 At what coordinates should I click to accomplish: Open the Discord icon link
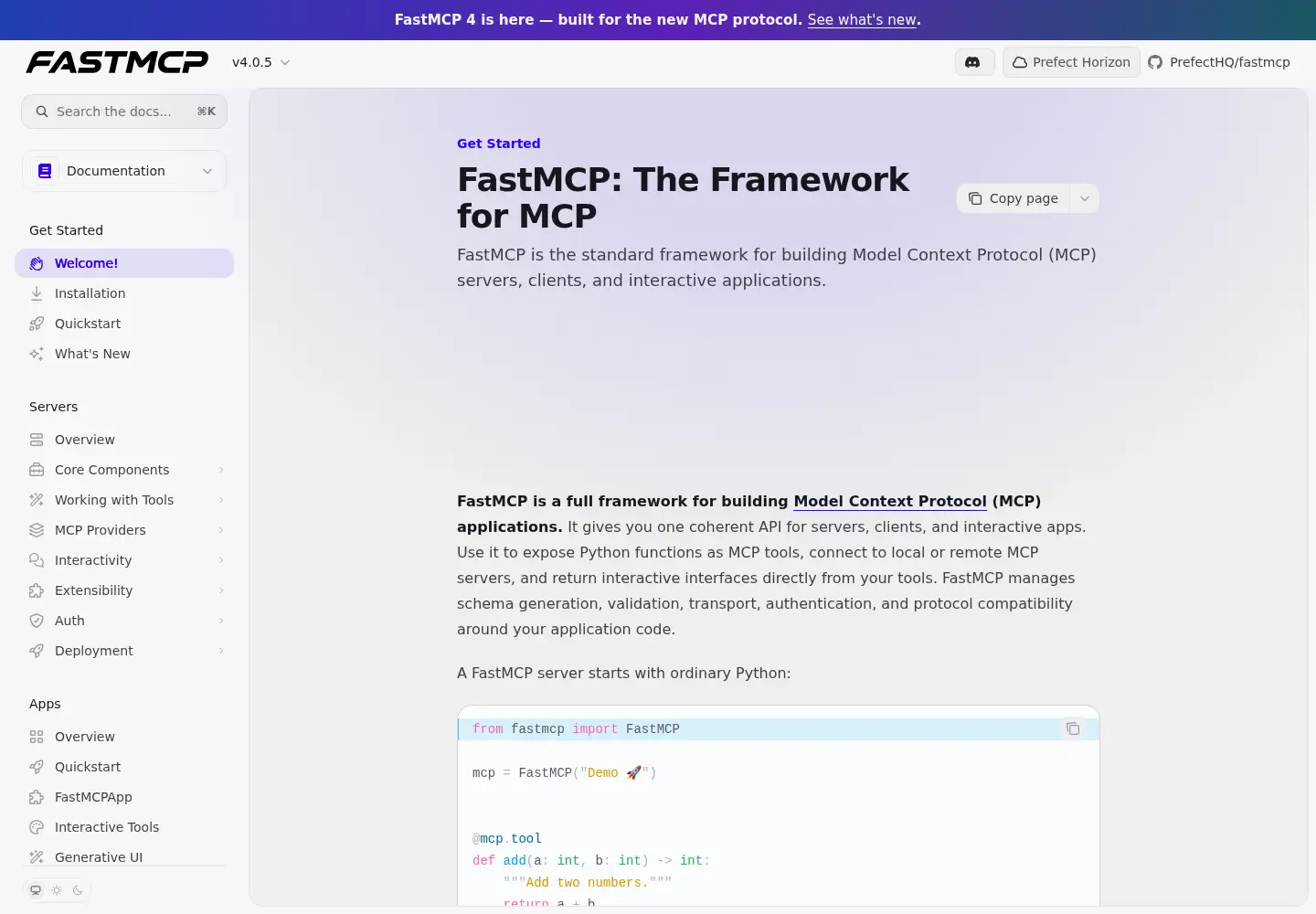click(x=974, y=62)
